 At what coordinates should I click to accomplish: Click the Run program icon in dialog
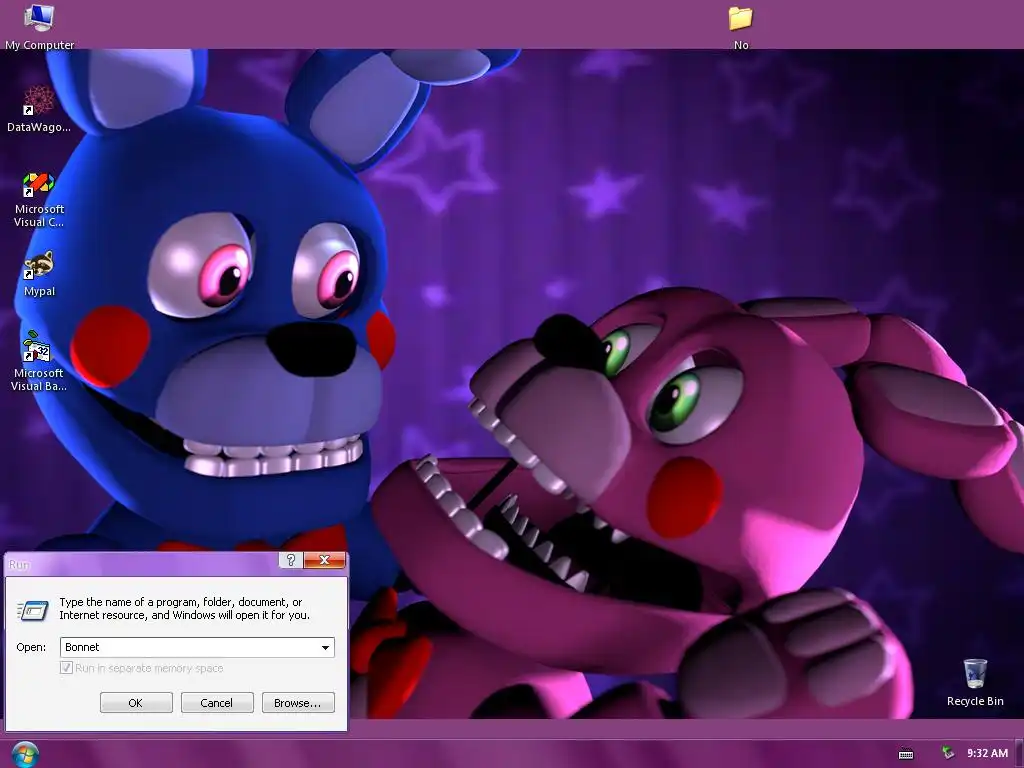(33, 610)
